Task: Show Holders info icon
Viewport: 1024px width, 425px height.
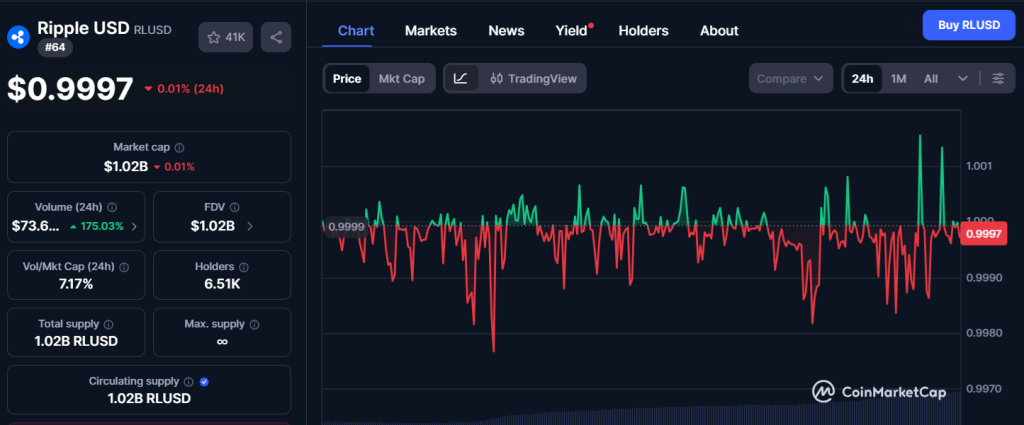Action: coord(244,267)
